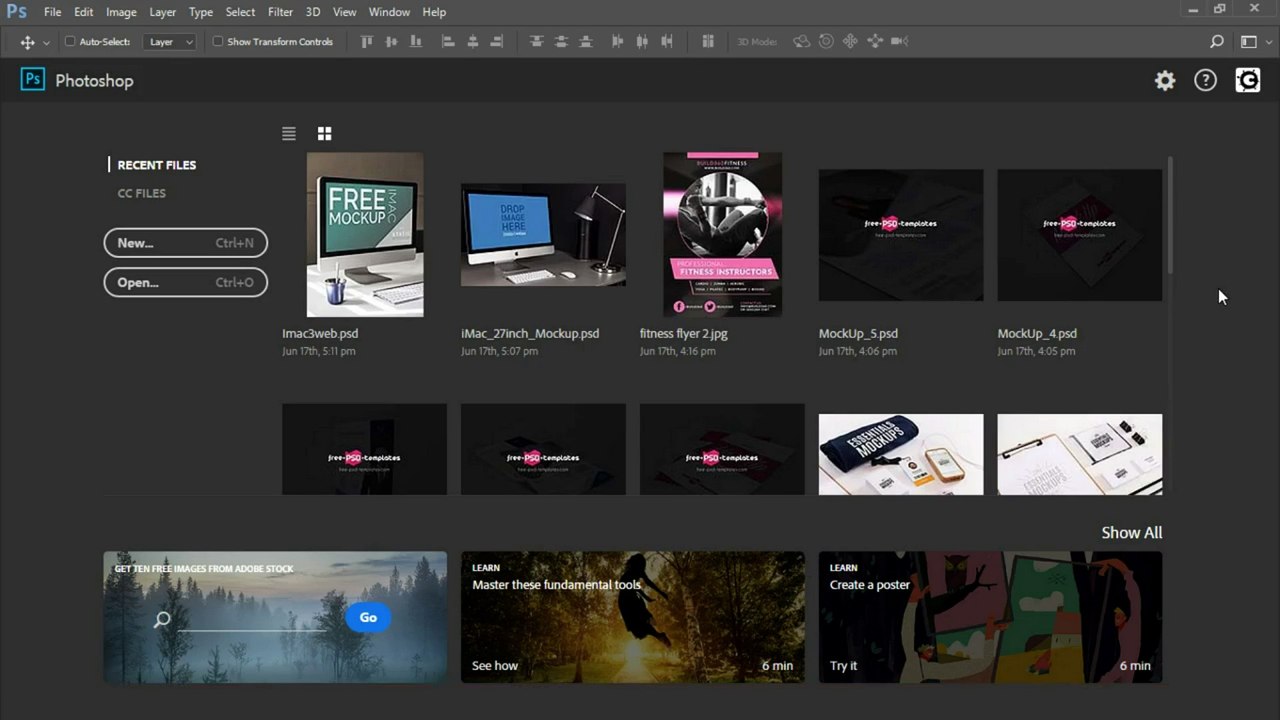This screenshot has width=1280, height=720.
Task: Enable the Auto-Select checkbox
Action: (70, 42)
